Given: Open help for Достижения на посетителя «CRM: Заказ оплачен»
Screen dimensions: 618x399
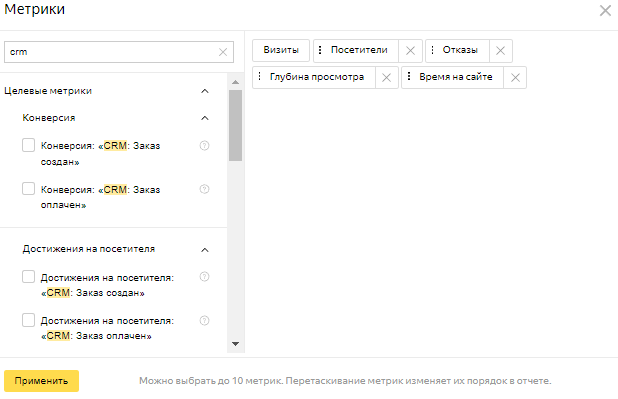Looking at the screenshot, I should (204, 321).
